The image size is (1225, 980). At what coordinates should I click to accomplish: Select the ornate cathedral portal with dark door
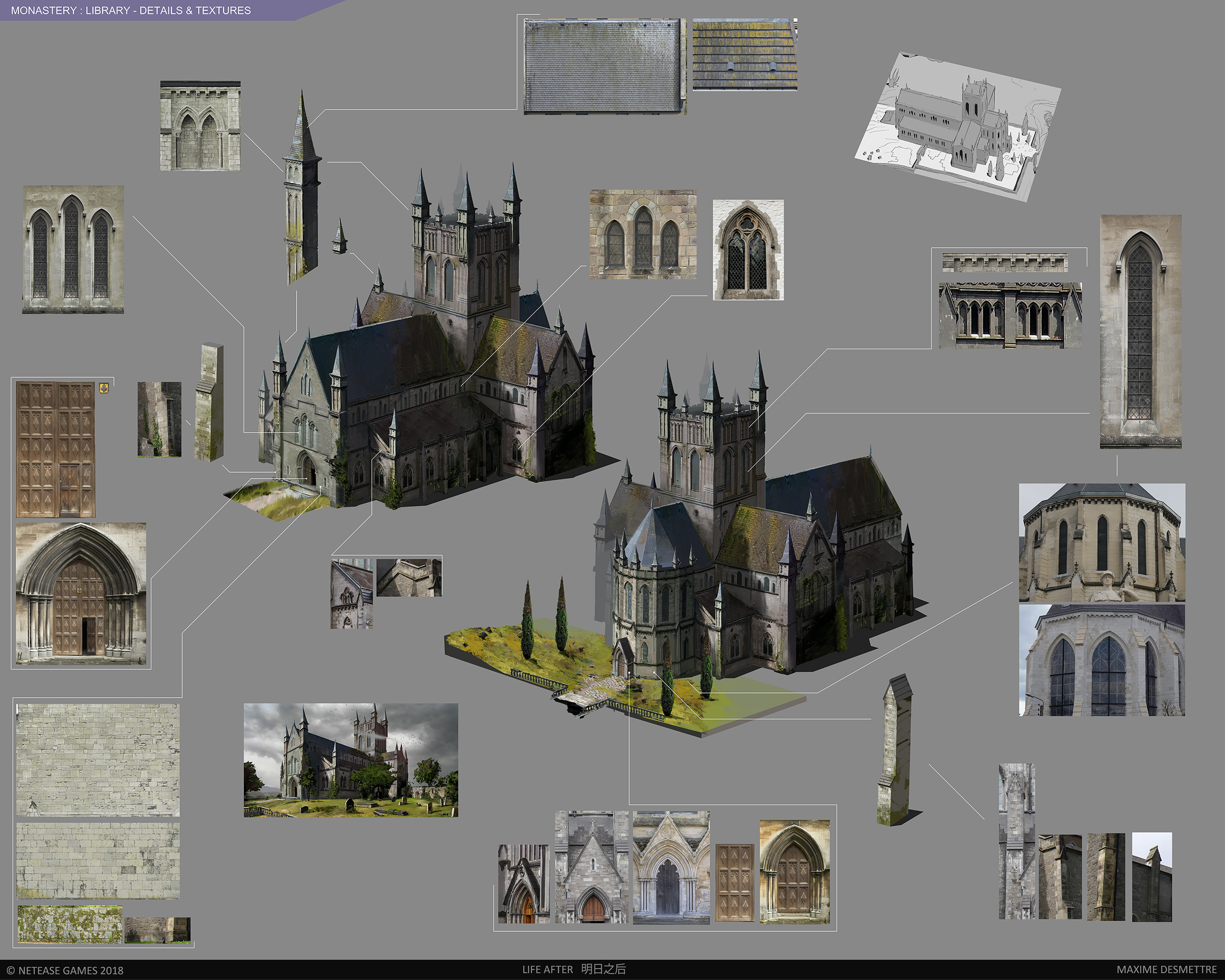(671, 867)
